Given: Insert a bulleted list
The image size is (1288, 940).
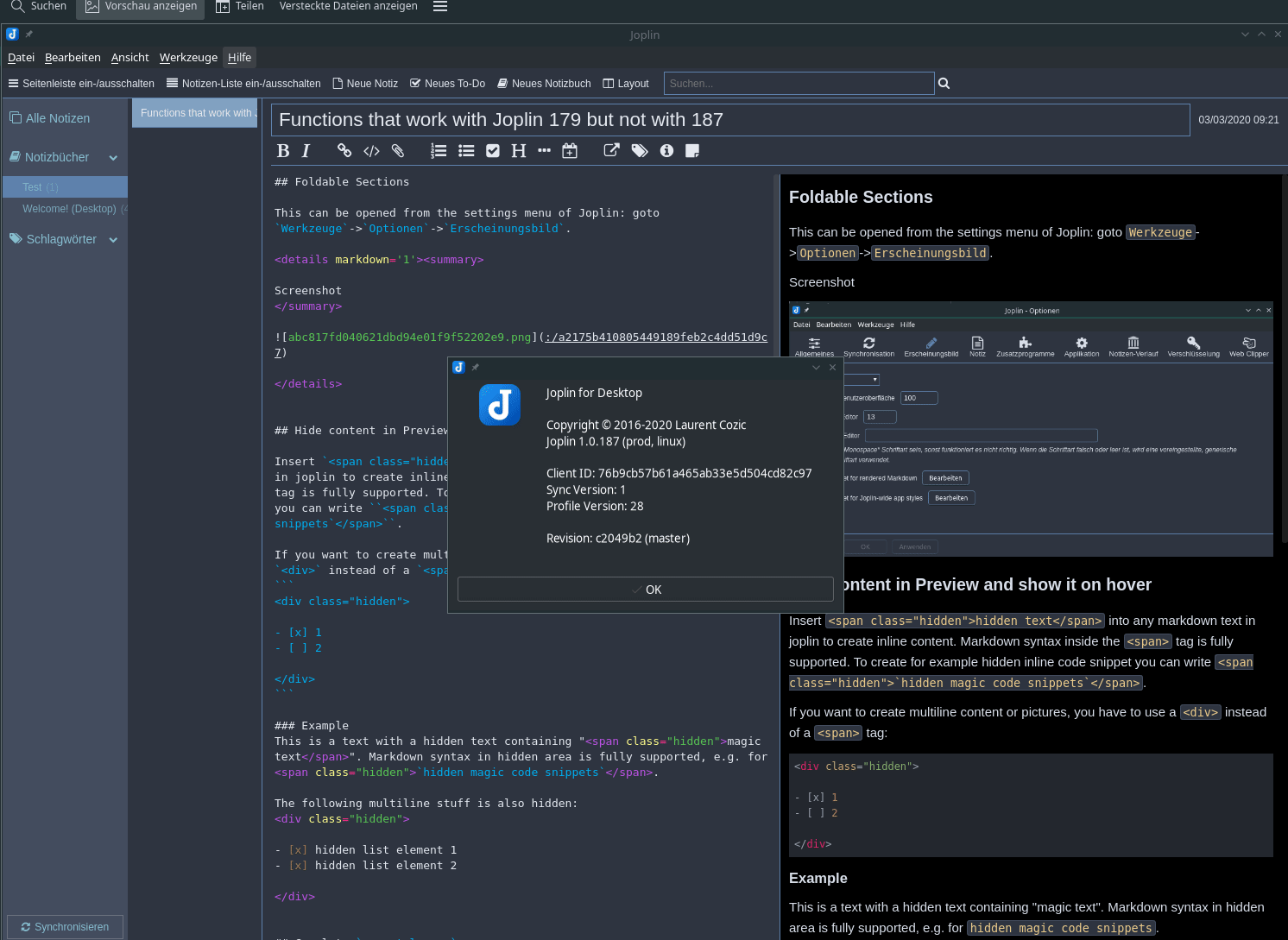Looking at the screenshot, I should pyautogui.click(x=466, y=150).
